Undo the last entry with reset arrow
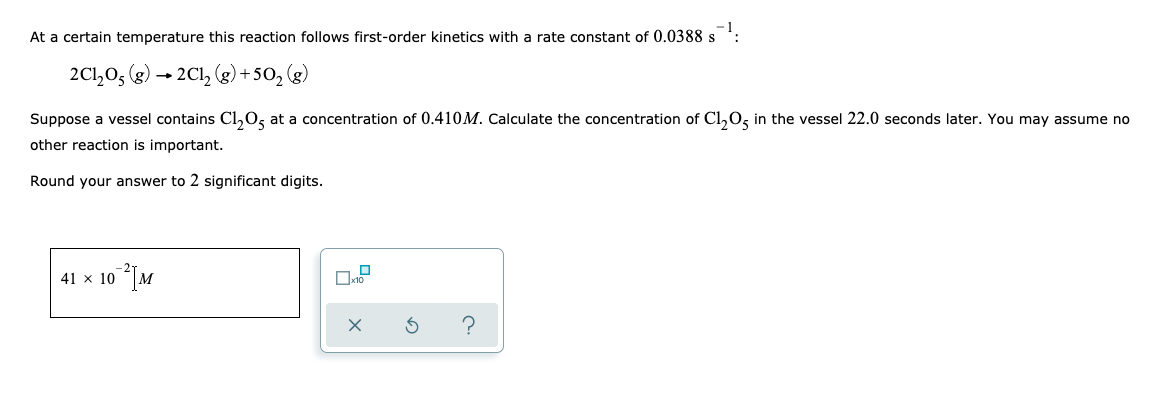Image resolution: width=1160 pixels, height=401 pixels. click(412, 325)
